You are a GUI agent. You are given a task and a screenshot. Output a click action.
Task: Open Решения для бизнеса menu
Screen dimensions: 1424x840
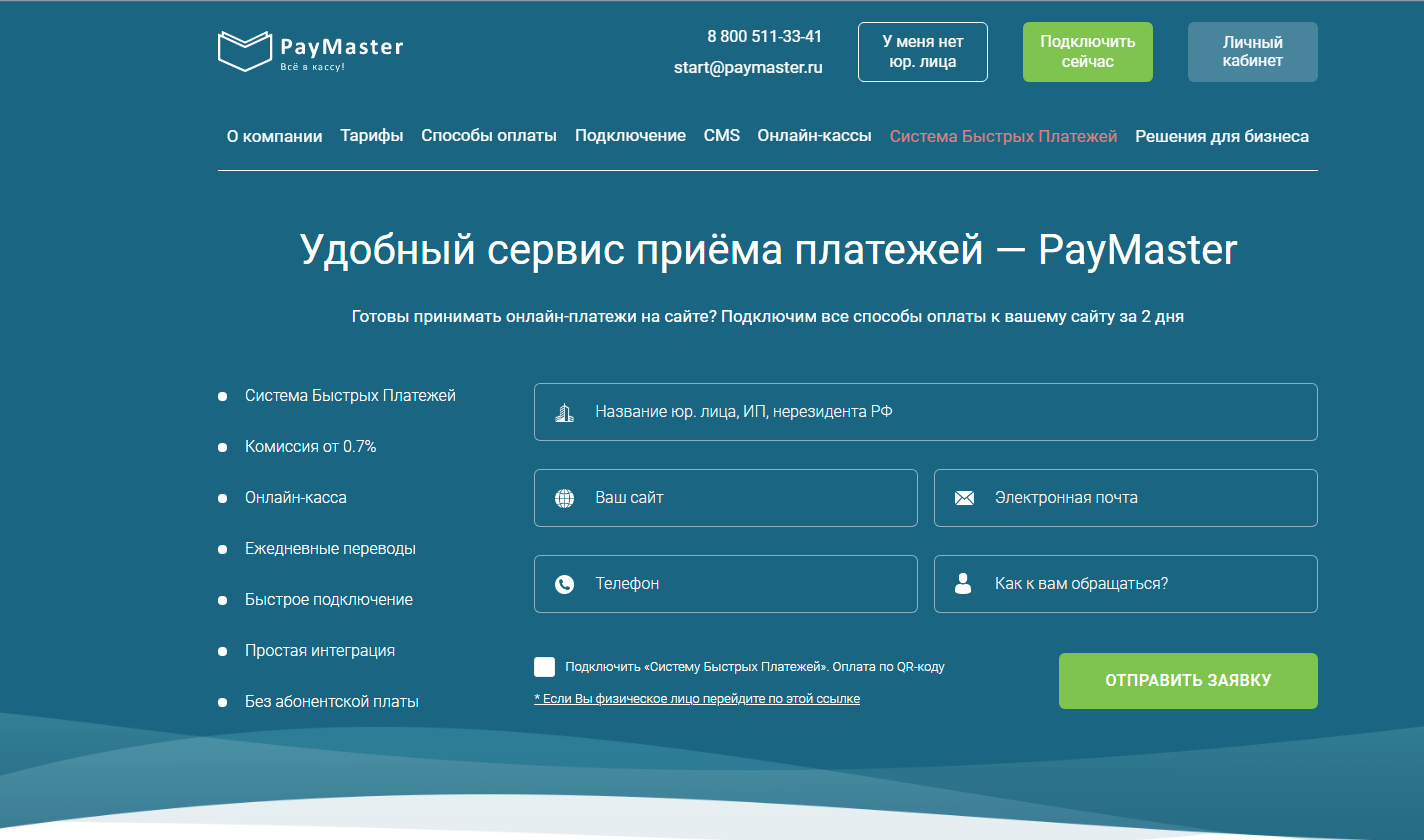pos(1221,136)
